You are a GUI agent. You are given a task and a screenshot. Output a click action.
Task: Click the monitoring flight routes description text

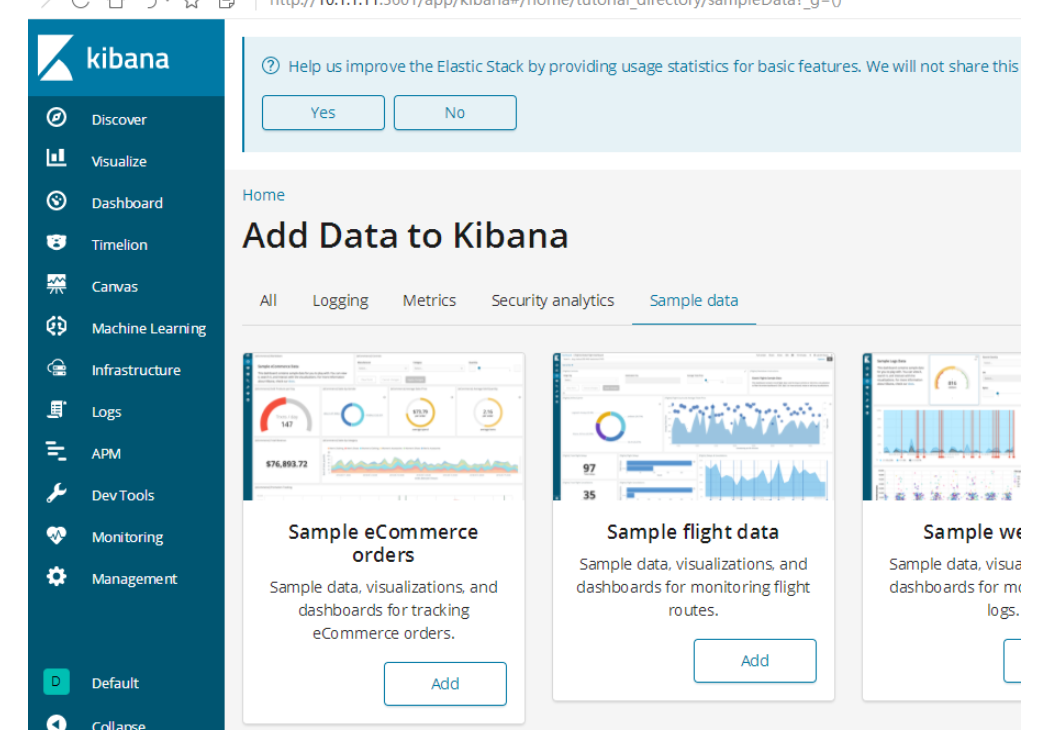pyautogui.click(x=693, y=587)
